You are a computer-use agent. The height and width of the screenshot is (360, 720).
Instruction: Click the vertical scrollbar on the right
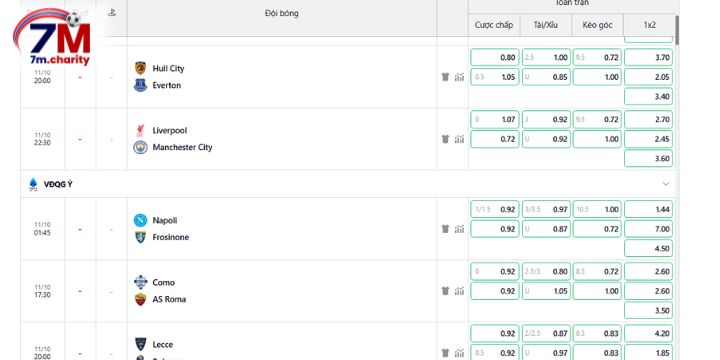point(677,30)
